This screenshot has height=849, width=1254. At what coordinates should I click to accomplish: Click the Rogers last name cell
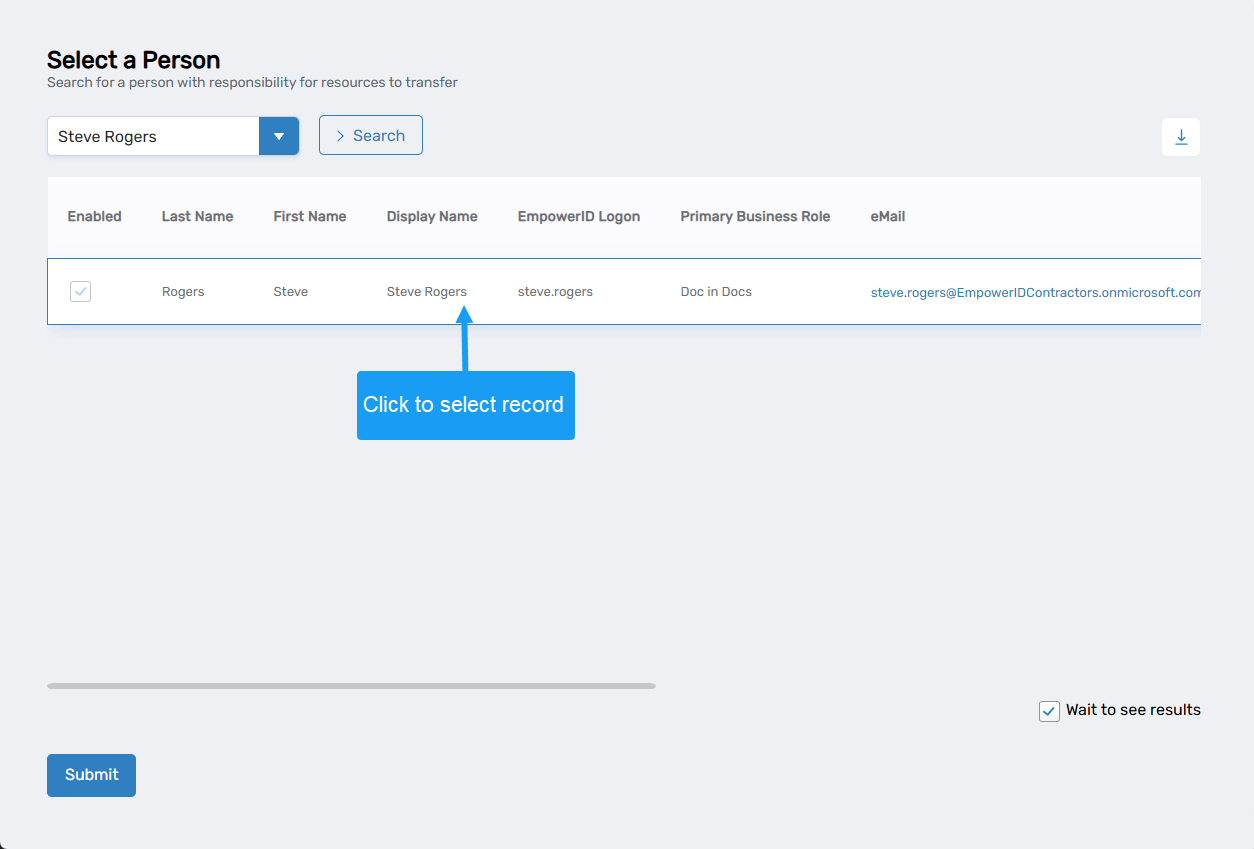(x=183, y=292)
